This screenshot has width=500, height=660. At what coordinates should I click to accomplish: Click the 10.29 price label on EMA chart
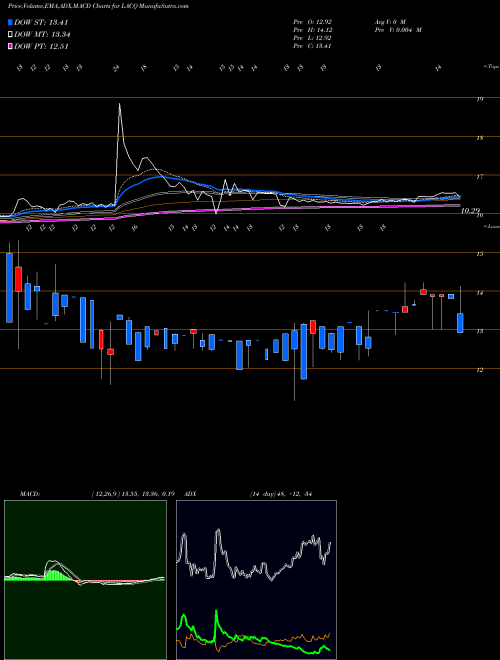coord(470,210)
